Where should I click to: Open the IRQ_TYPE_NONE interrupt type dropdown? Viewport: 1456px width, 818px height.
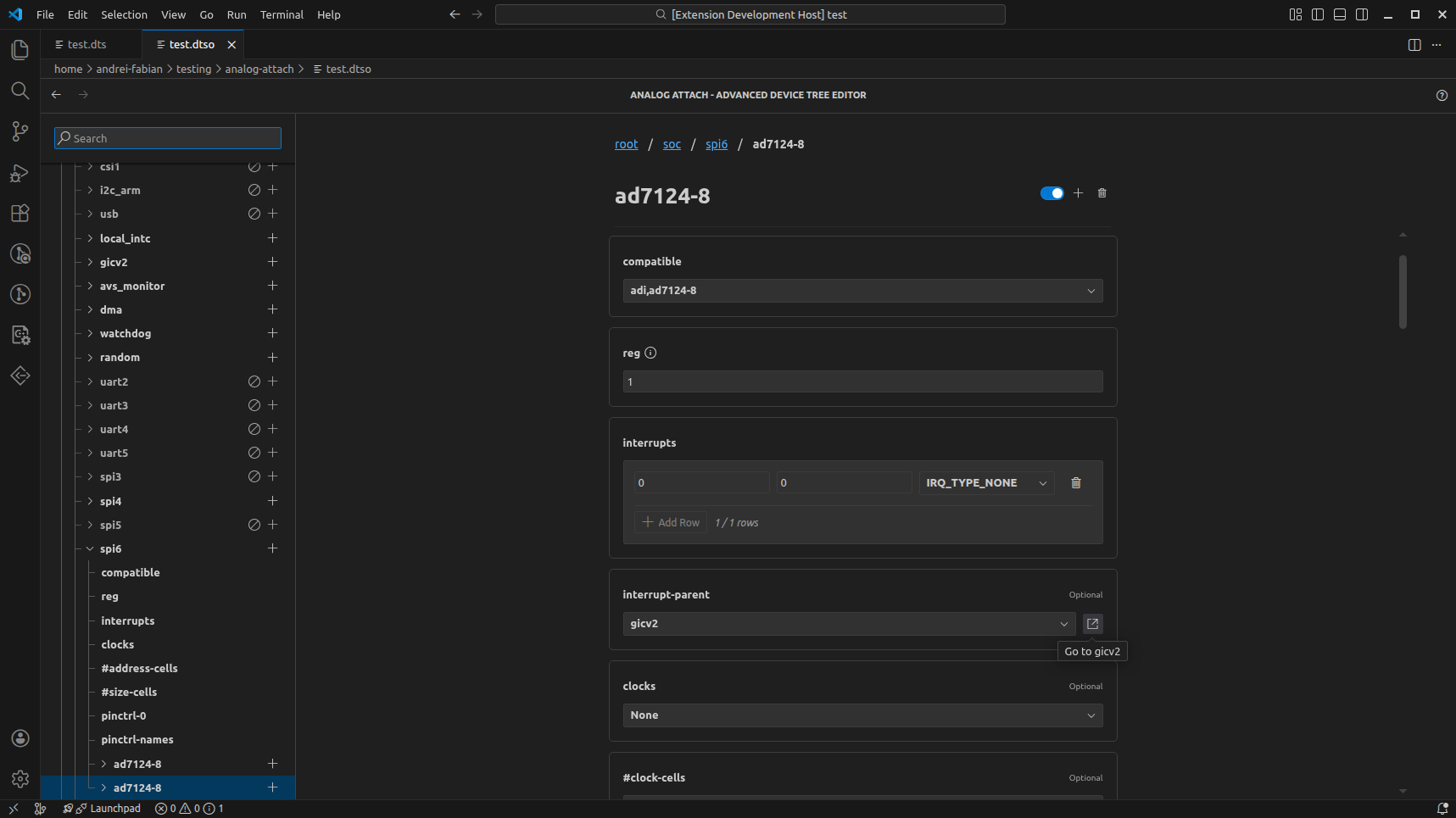(x=986, y=482)
